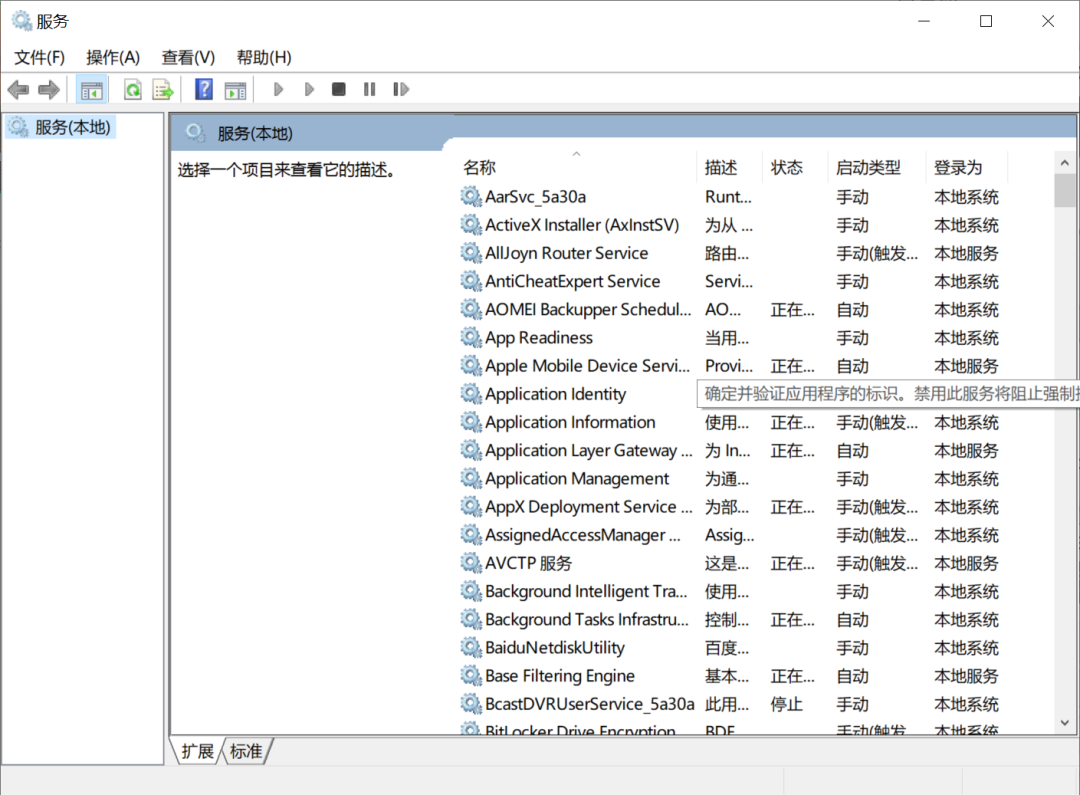Click the Export List toolbar icon
Viewport: 1080px width, 795px height.
pyautogui.click(x=163, y=90)
